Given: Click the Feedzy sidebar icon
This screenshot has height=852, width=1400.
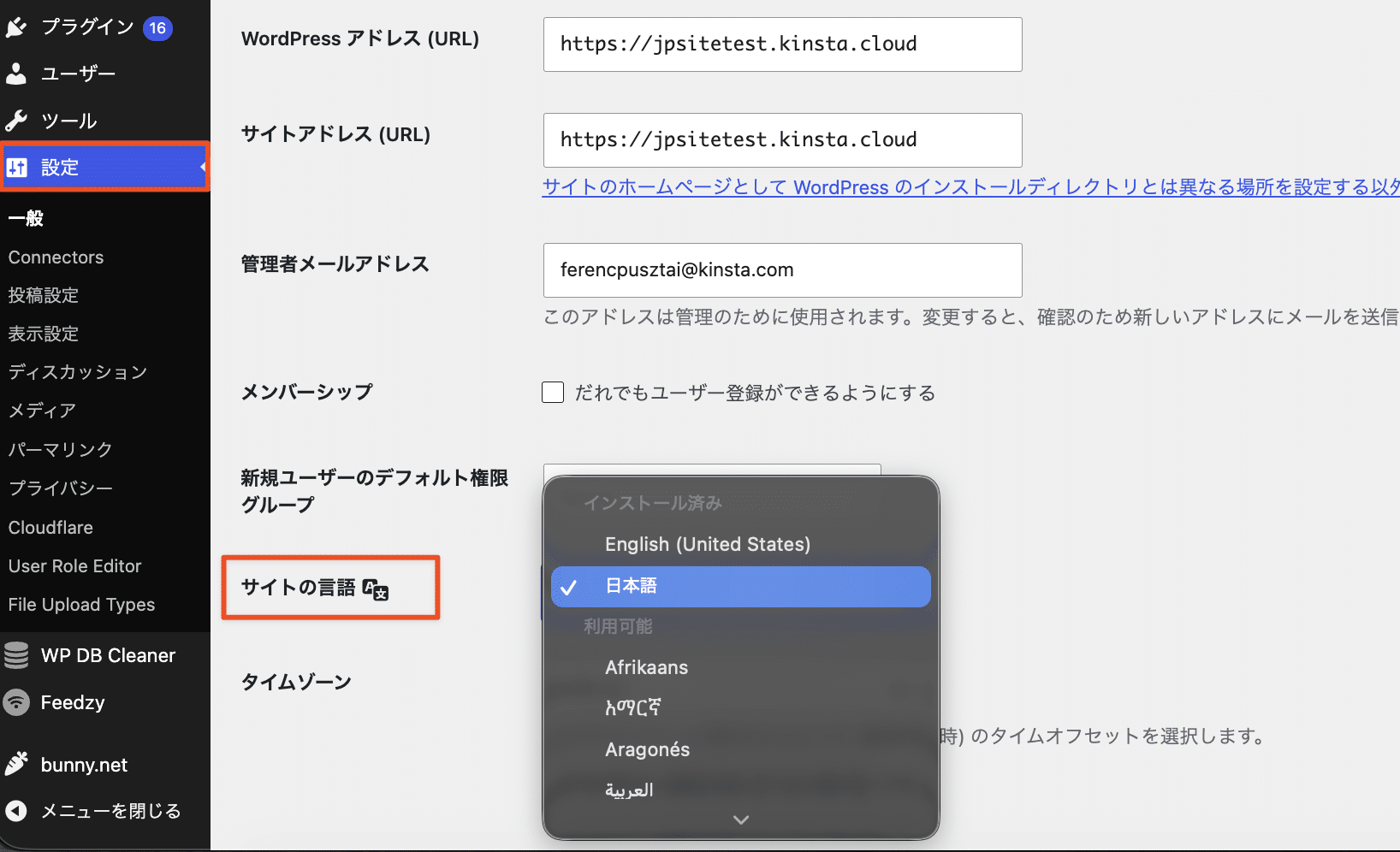Looking at the screenshot, I should point(17,702).
